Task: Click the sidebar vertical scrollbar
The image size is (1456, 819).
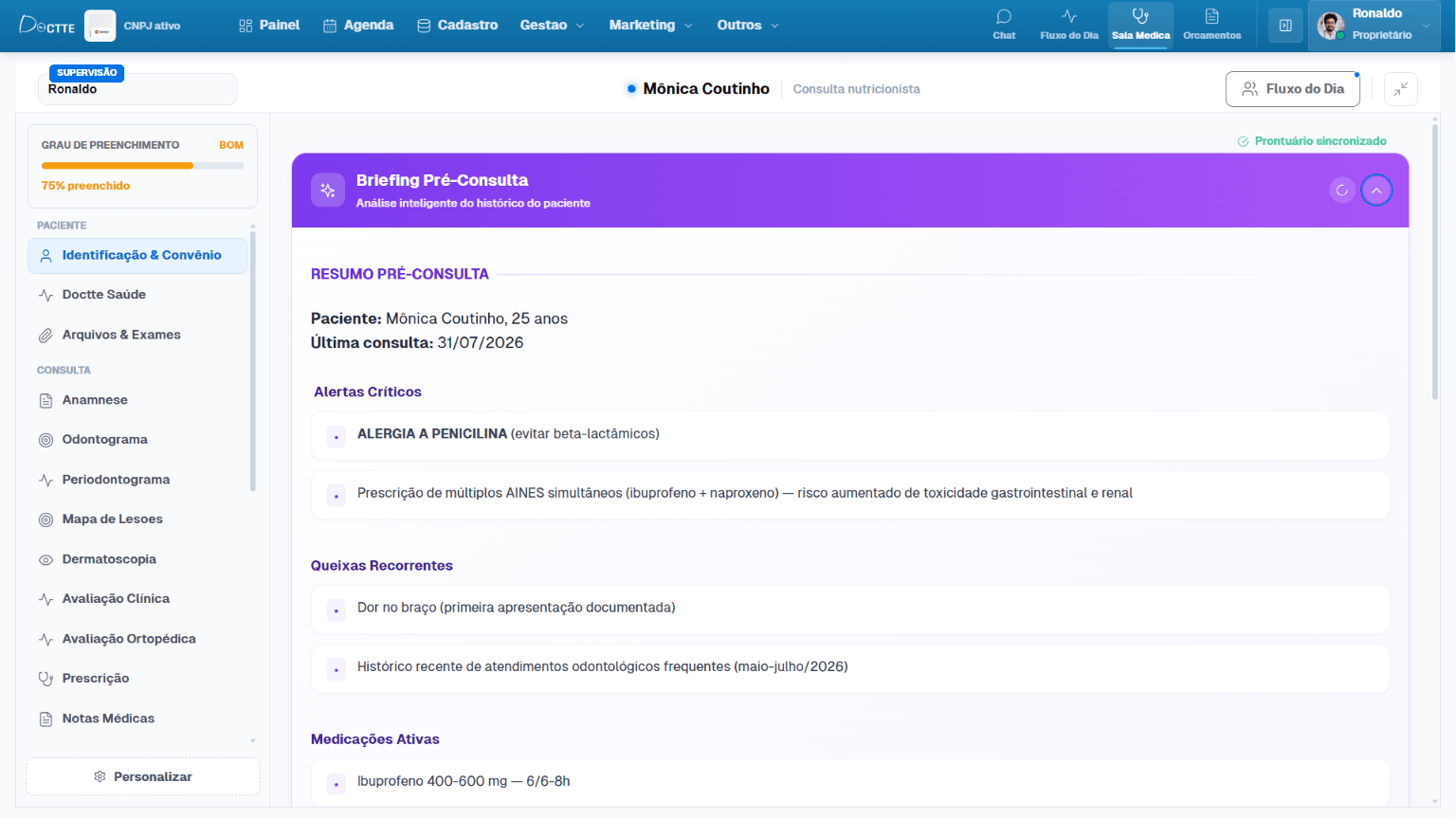Action: click(253, 360)
